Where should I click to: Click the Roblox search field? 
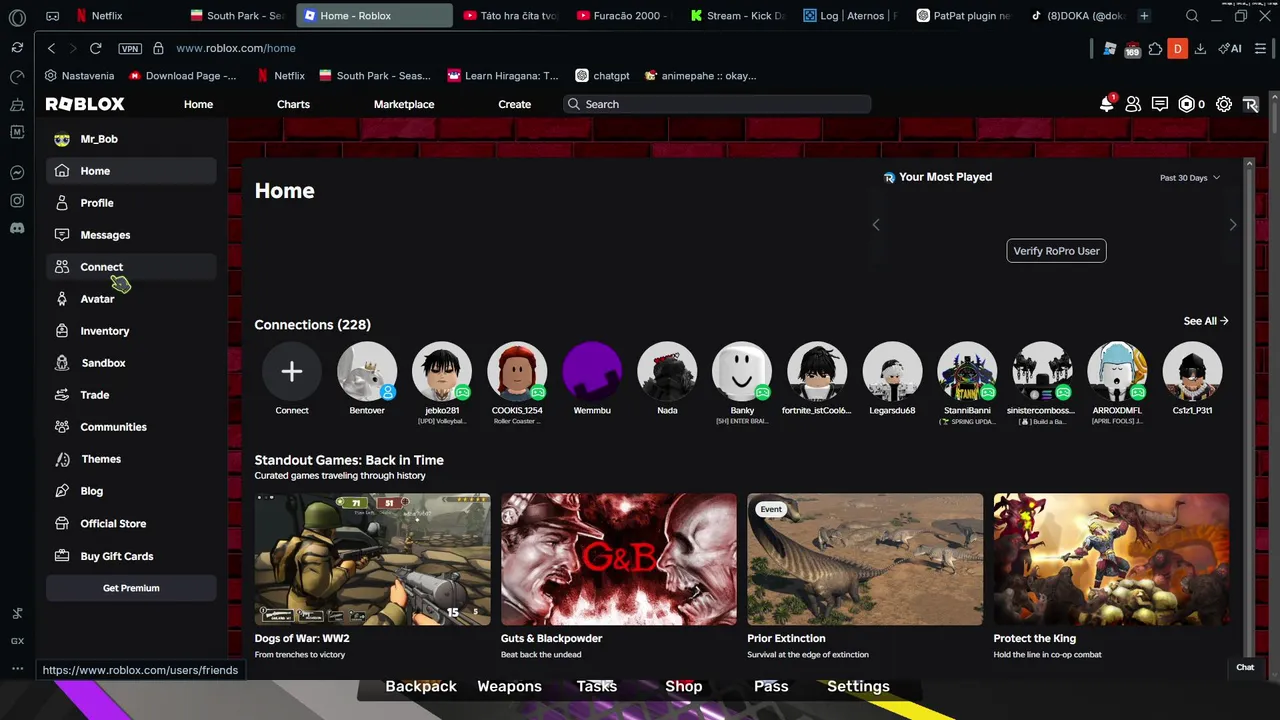717,104
